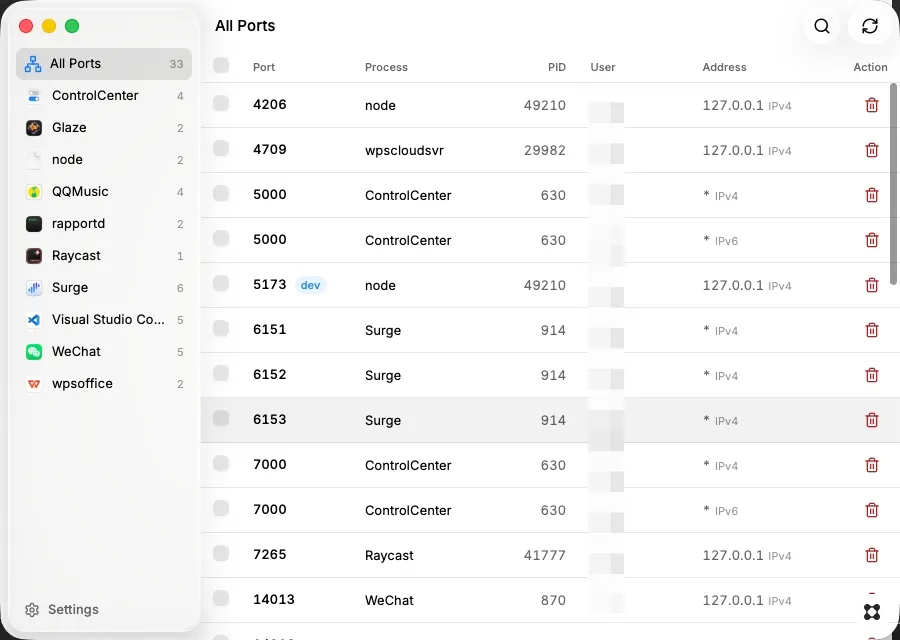The height and width of the screenshot is (640, 900).
Task: Sort by PID column header
Action: (x=557, y=67)
